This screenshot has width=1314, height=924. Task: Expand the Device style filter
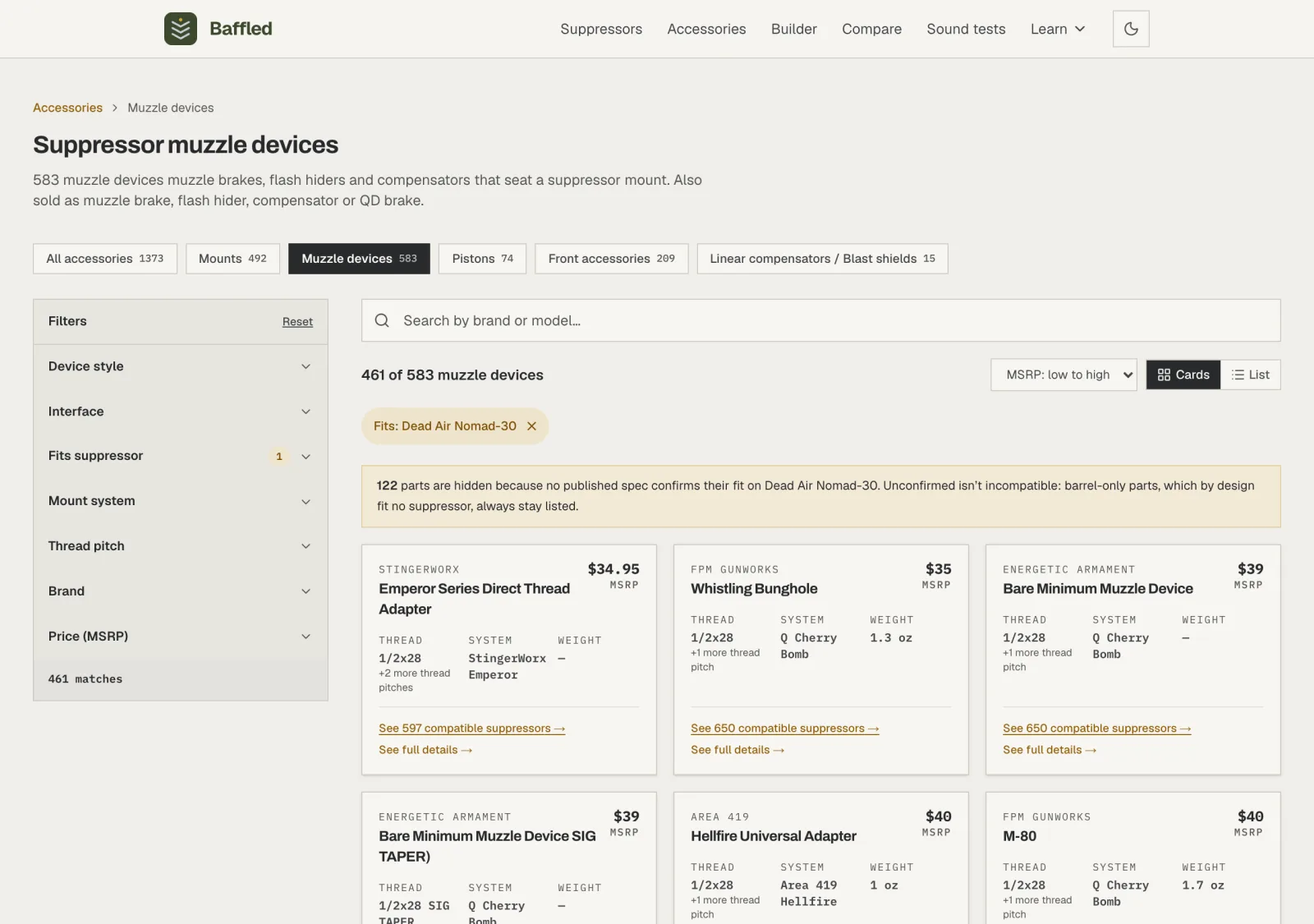click(181, 366)
